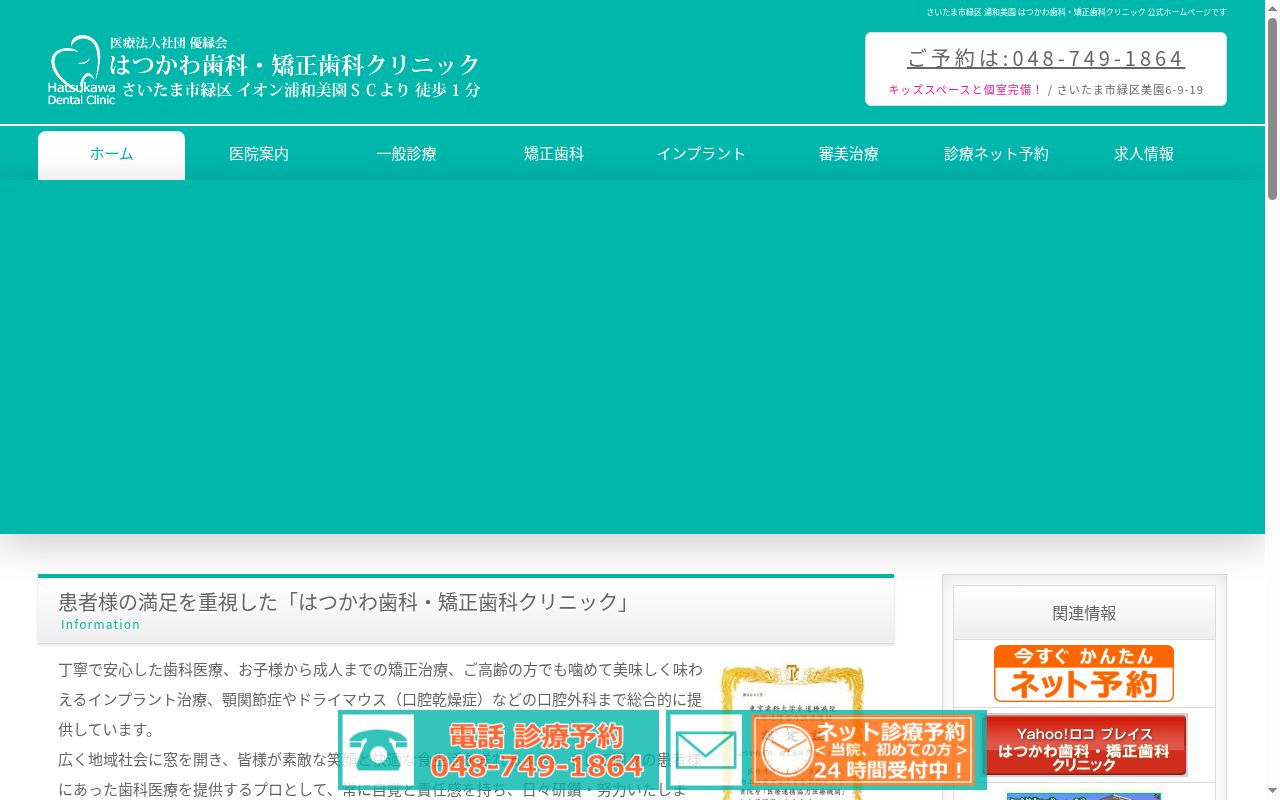Click the イオン浦和美園ＳＣより 徒歩１分 text
Image resolution: width=1280 pixels, height=800 pixels.
[358, 90]
